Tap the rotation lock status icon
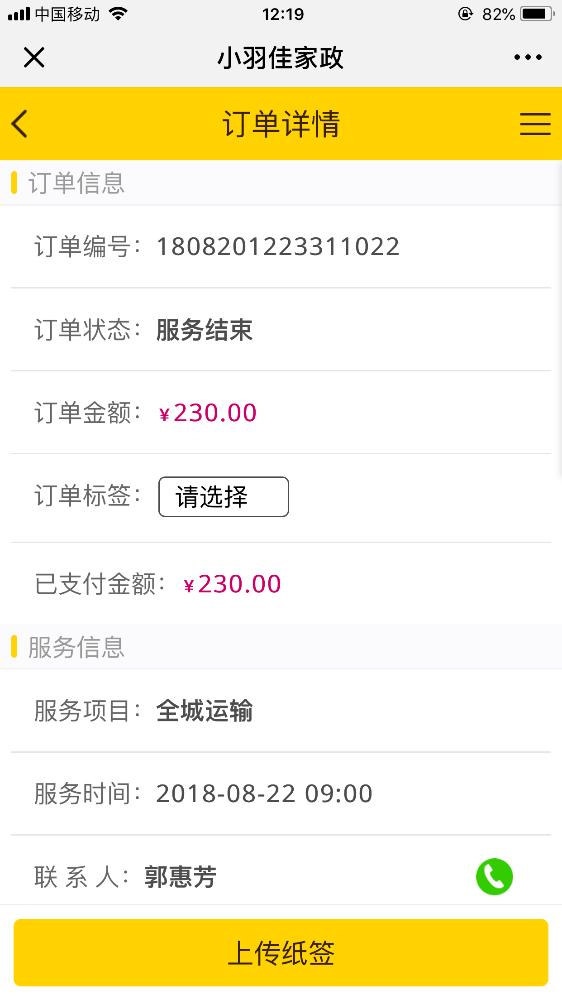The image size is (562, 1000). [x=466, y=13]
